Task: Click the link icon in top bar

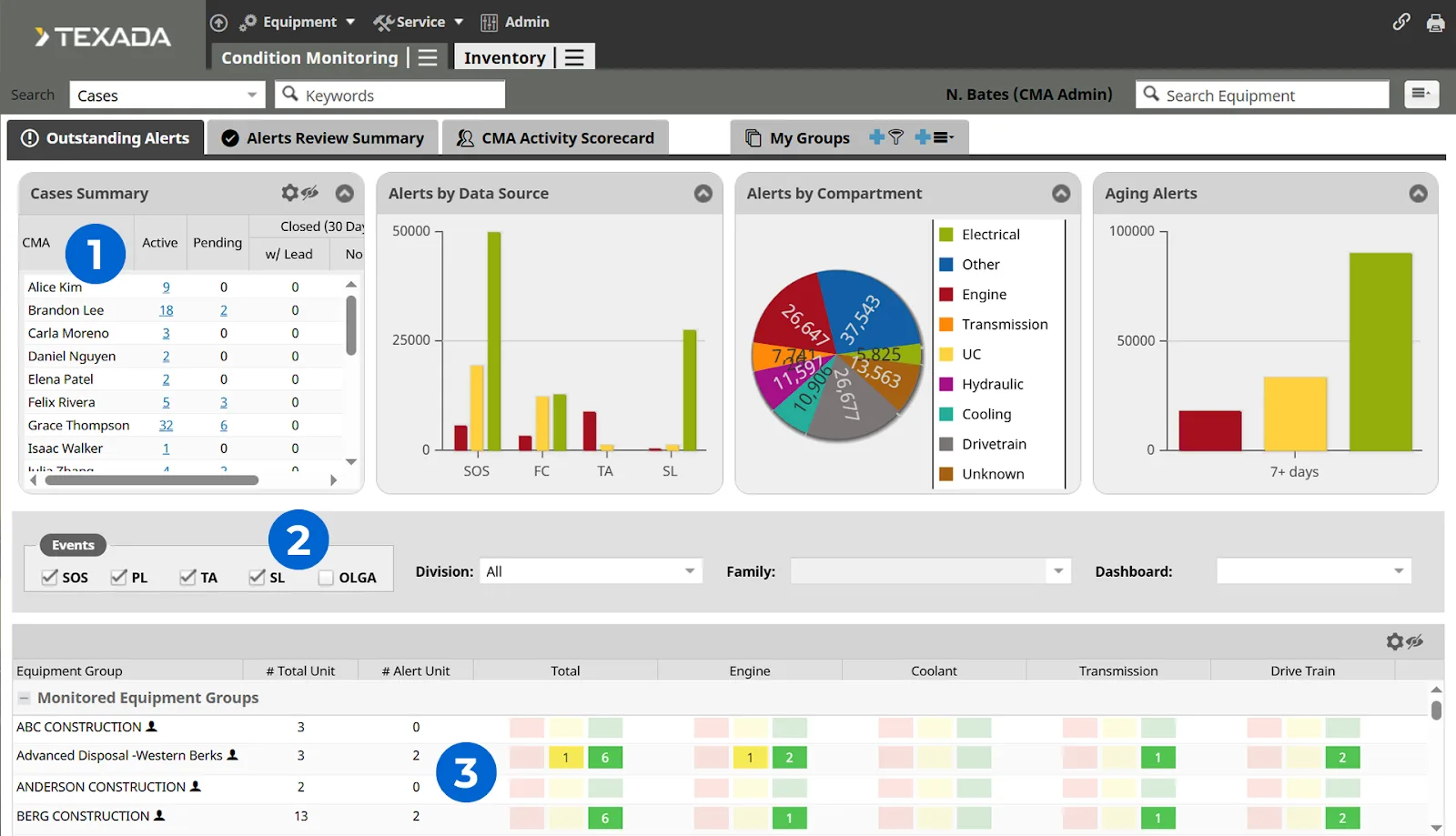Action: pyautogui.click(x=1401, y=22)
